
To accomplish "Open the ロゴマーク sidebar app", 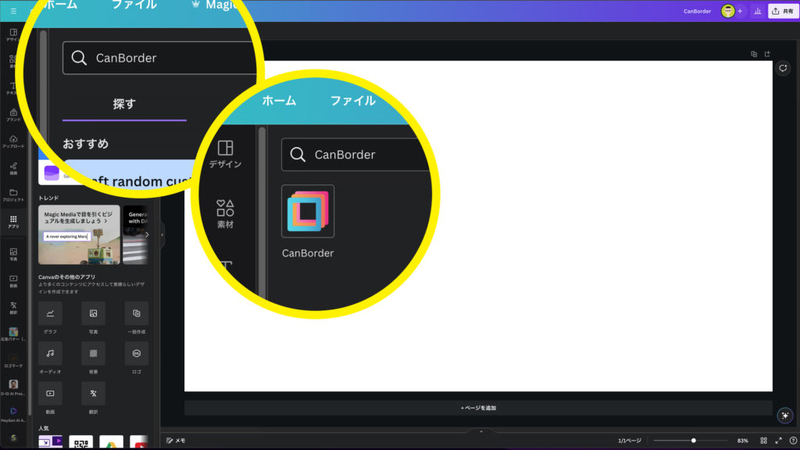I will (x=13, y=361).
